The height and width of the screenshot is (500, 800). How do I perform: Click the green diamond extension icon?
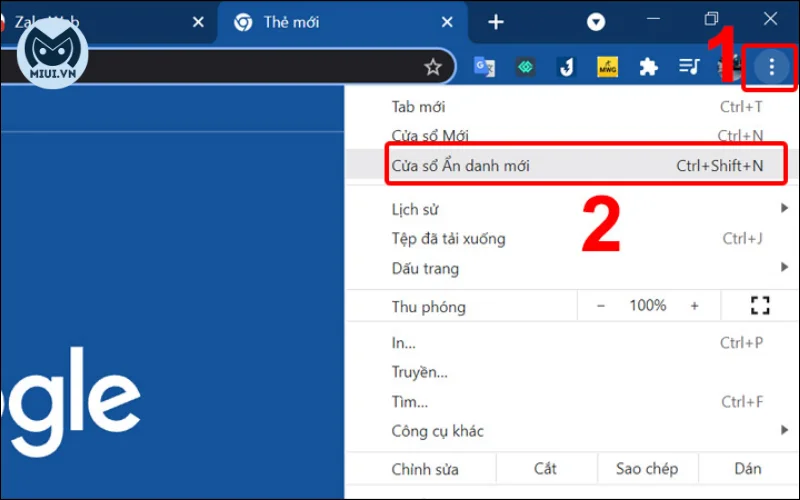point(526,67)
